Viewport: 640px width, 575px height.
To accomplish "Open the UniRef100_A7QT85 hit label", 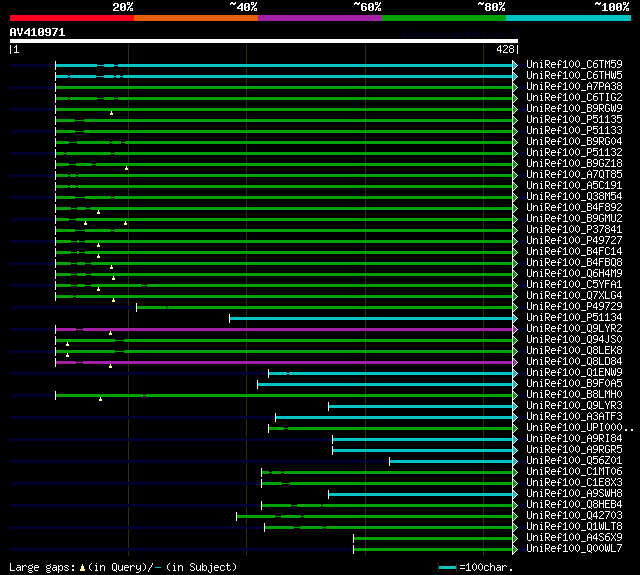I will 574,175.
